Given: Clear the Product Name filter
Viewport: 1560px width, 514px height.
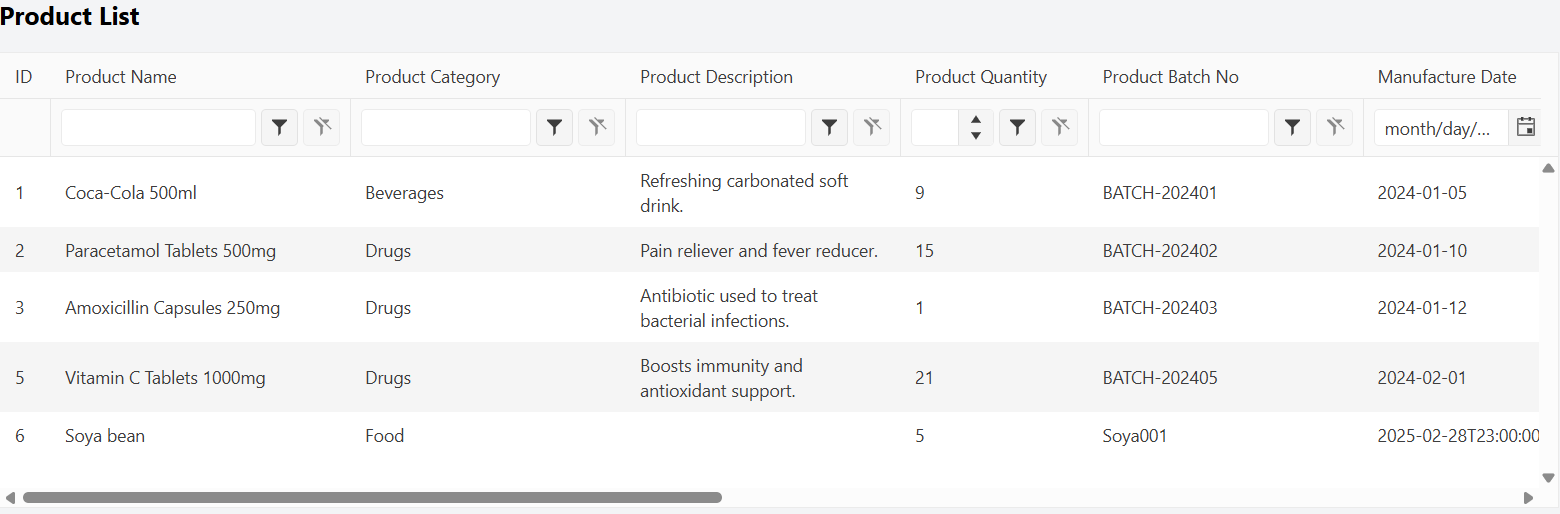Looking at the screenshot, I should (322, 127).
